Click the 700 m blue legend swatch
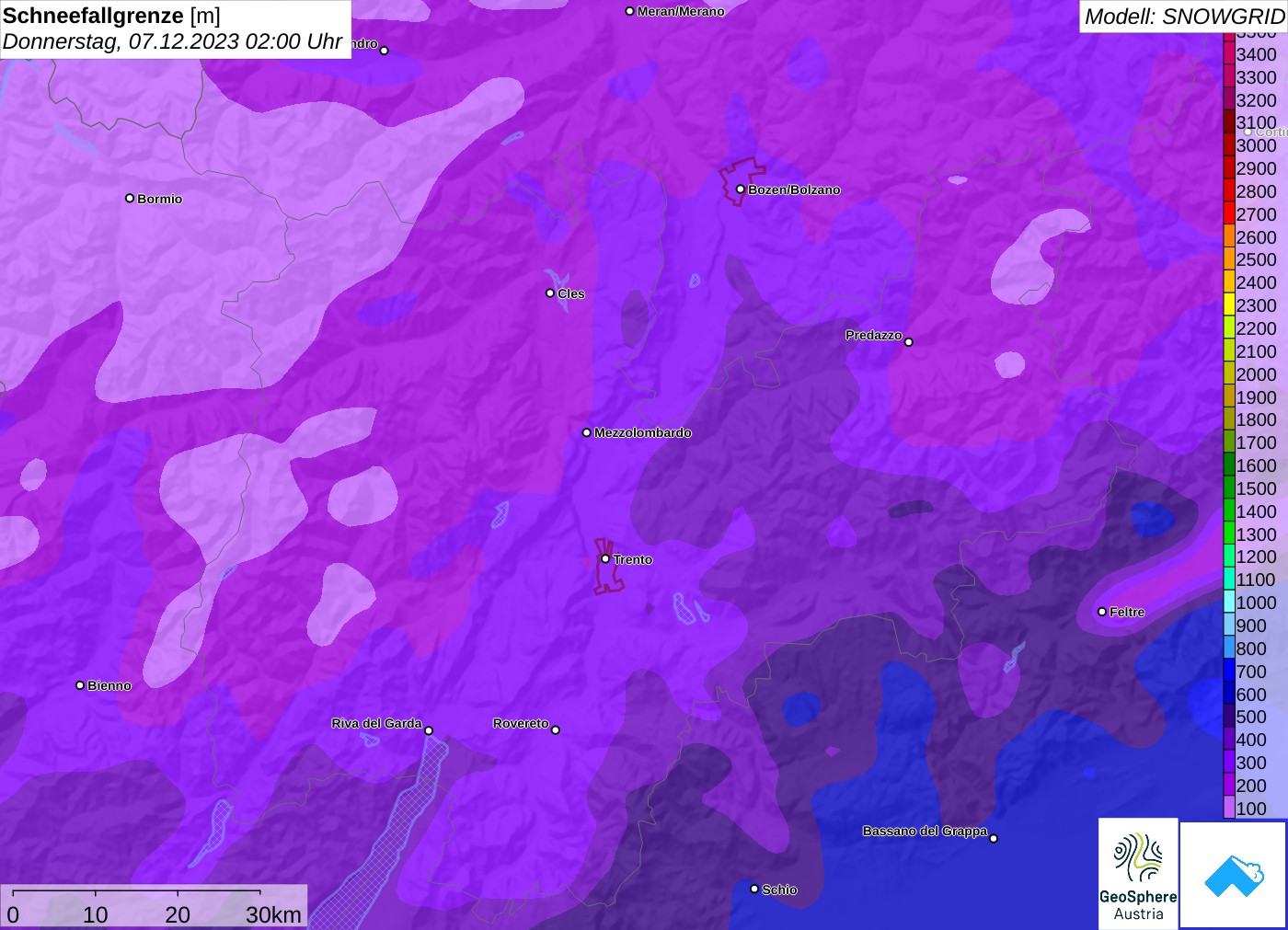Viewport: 1288px width, 930px height. 1229,671
